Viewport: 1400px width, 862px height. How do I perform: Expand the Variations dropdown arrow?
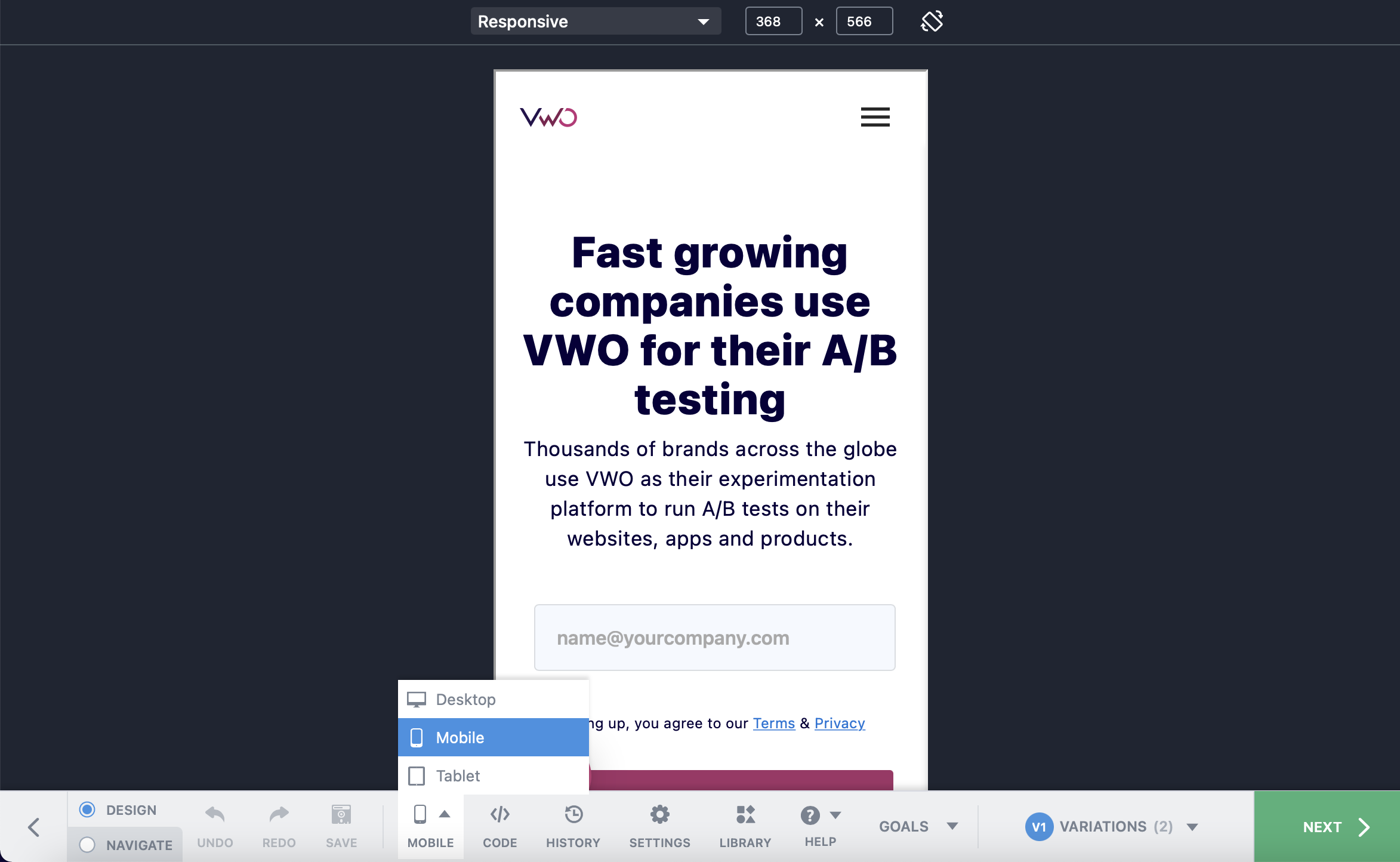1192,827
